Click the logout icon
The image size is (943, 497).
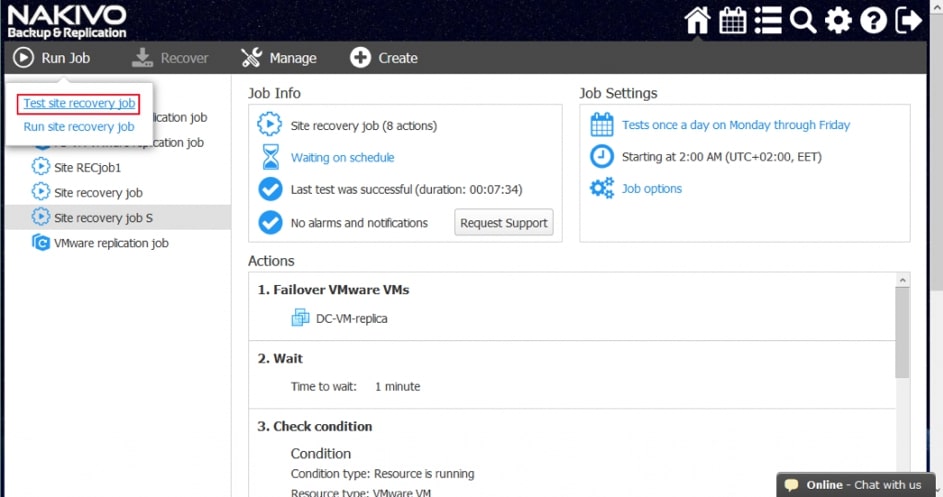tap(909, 20)
